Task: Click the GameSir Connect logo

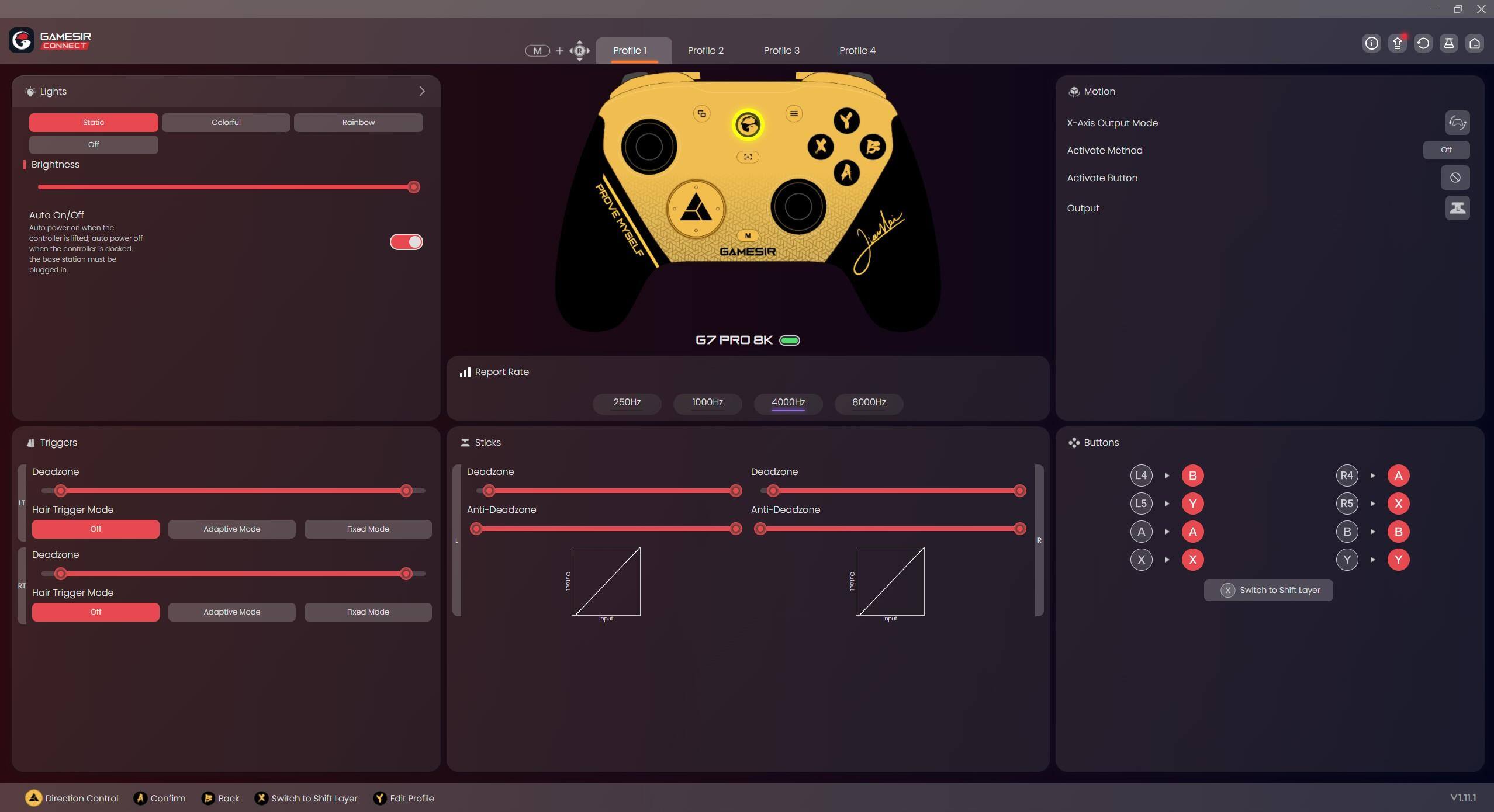Action: [x=50, y=40]
